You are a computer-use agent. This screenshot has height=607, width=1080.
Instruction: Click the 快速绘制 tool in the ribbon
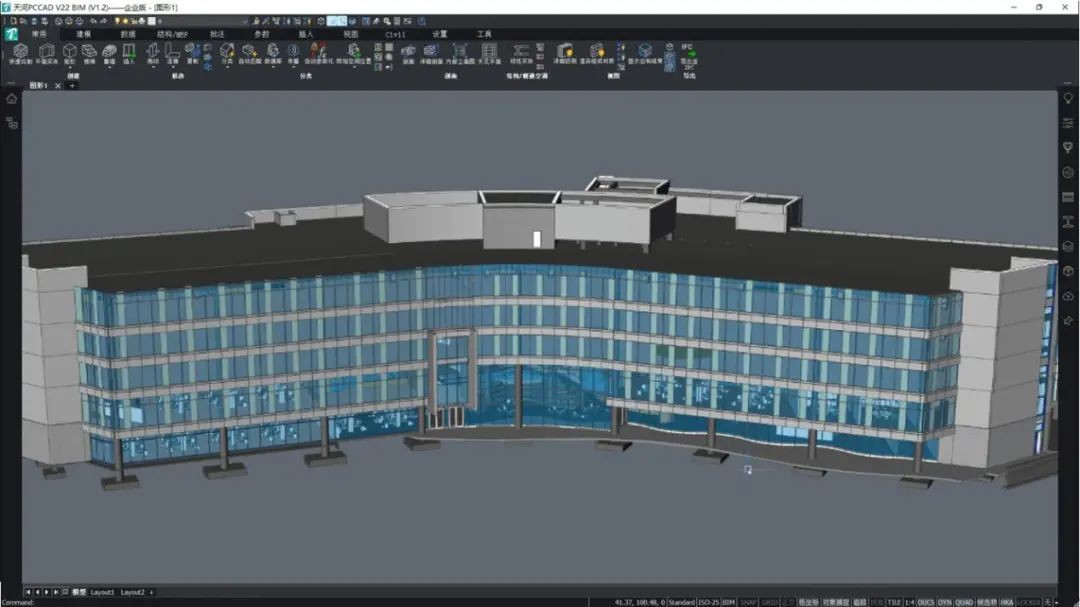[x=19, y=54]
